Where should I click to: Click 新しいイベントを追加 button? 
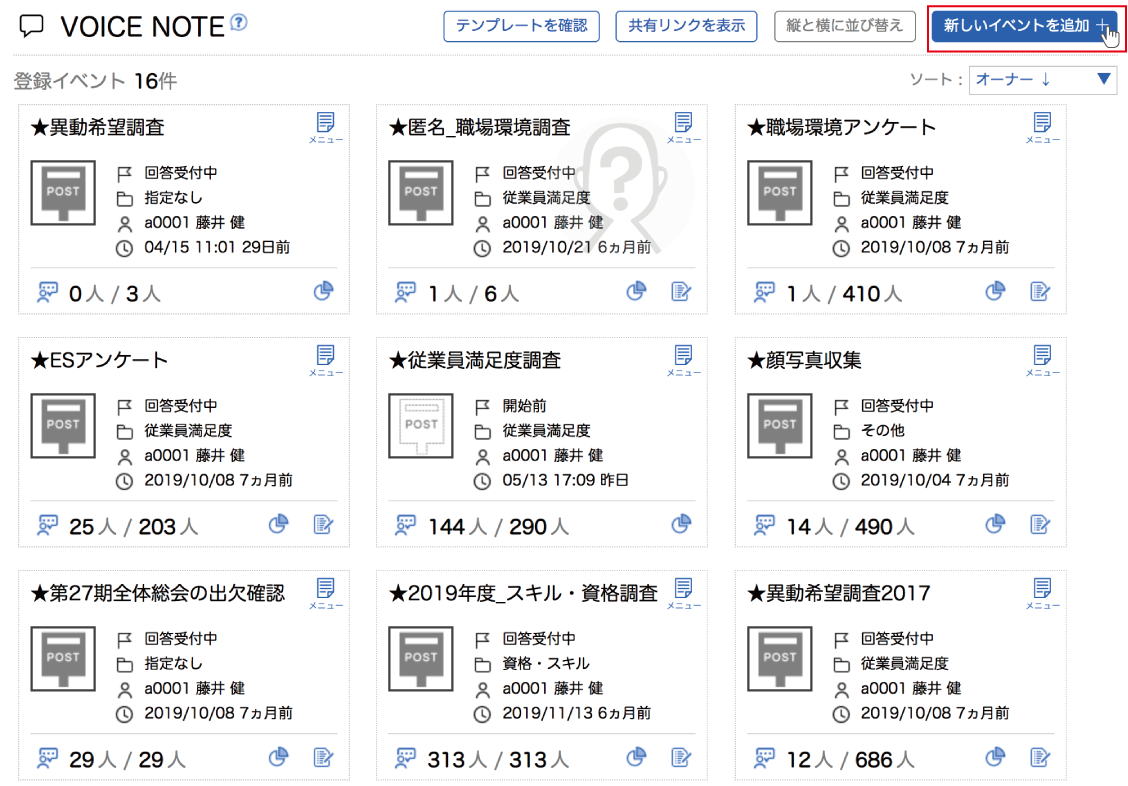tap(1026, 26)
